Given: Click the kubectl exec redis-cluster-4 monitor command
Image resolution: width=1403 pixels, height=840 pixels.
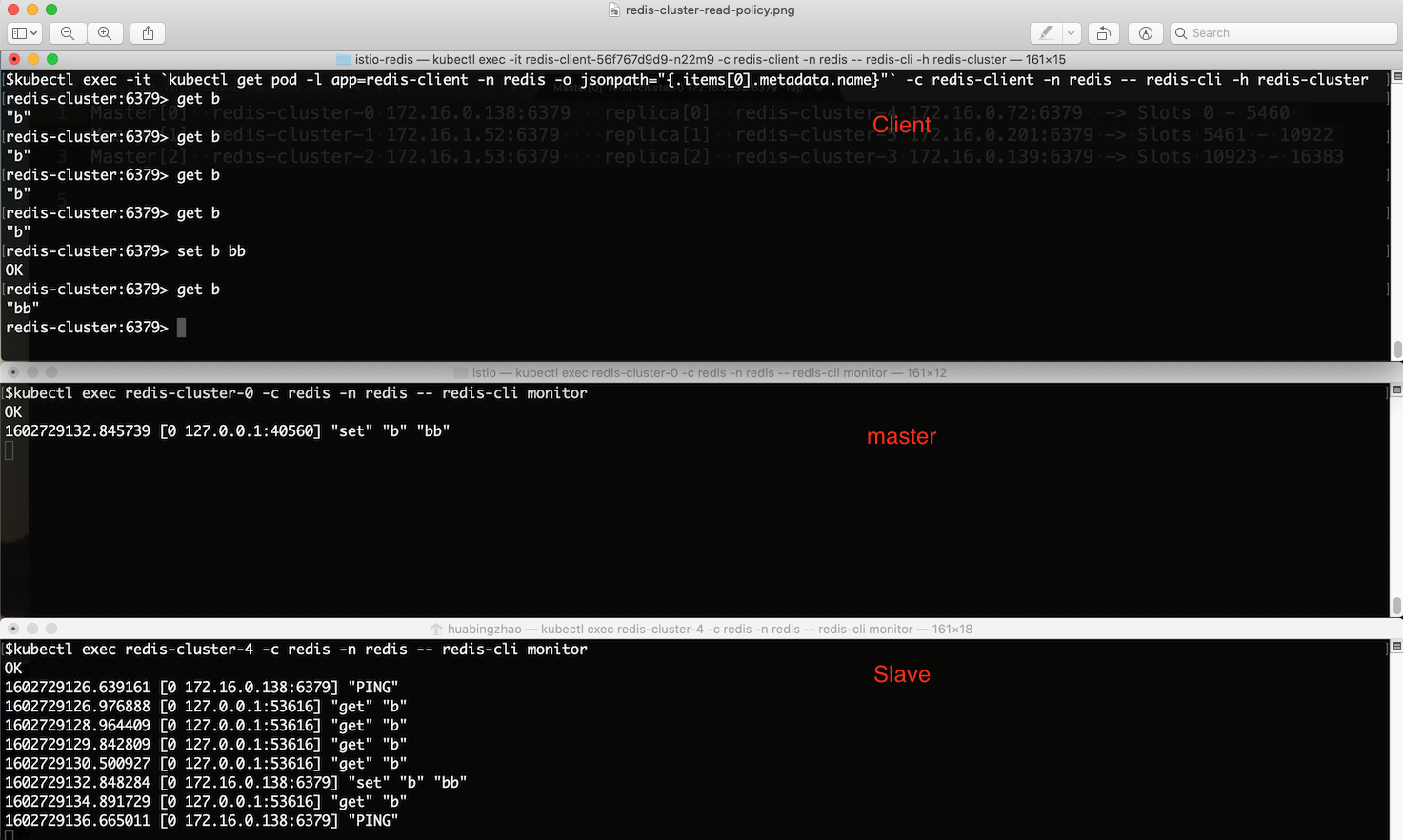Looking at the screenshot, I should coord(296,650).
